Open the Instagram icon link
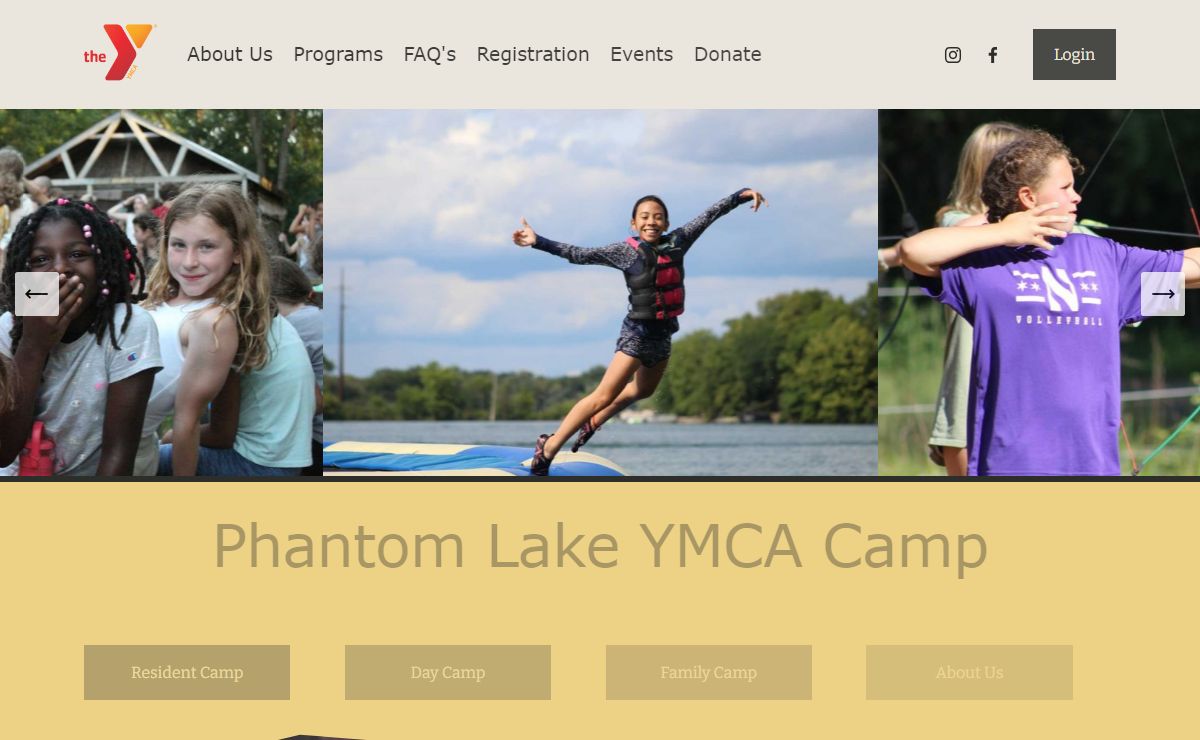Viewport: 1200px width, 740px height. coord(953,55)
